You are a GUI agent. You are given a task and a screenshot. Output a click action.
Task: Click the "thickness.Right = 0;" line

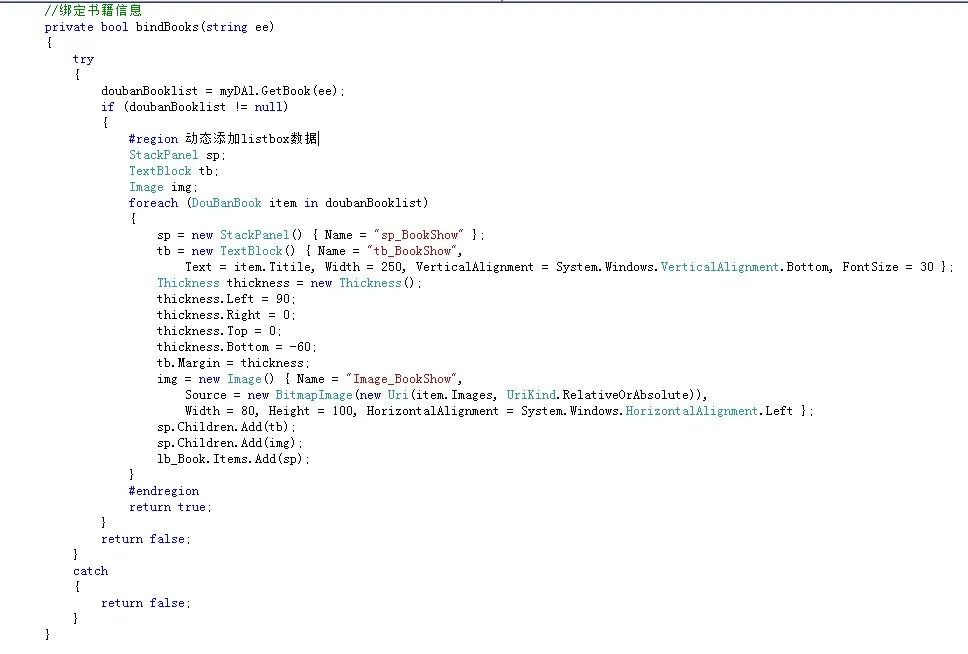click(x=226, y=315)
